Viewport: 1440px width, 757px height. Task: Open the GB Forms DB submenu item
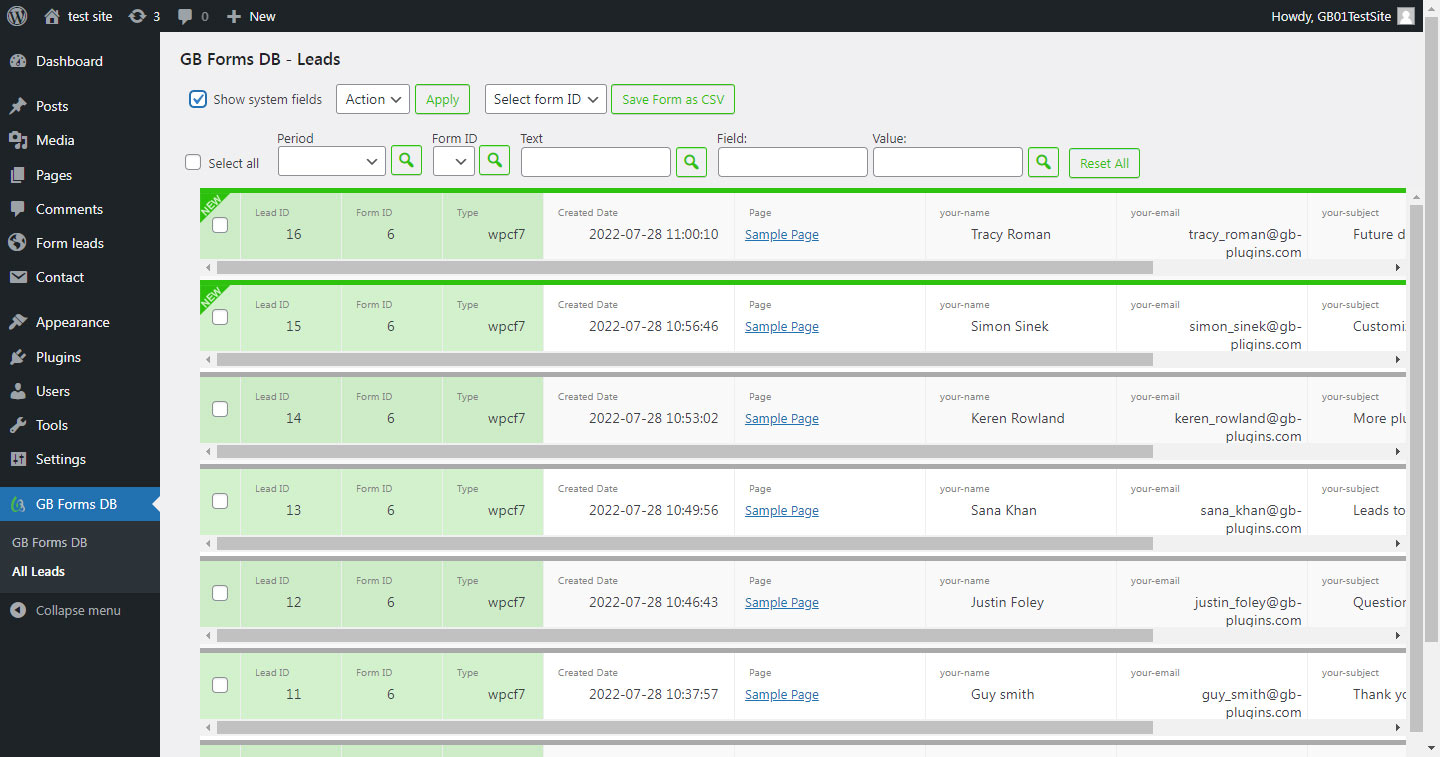point(50,542)
